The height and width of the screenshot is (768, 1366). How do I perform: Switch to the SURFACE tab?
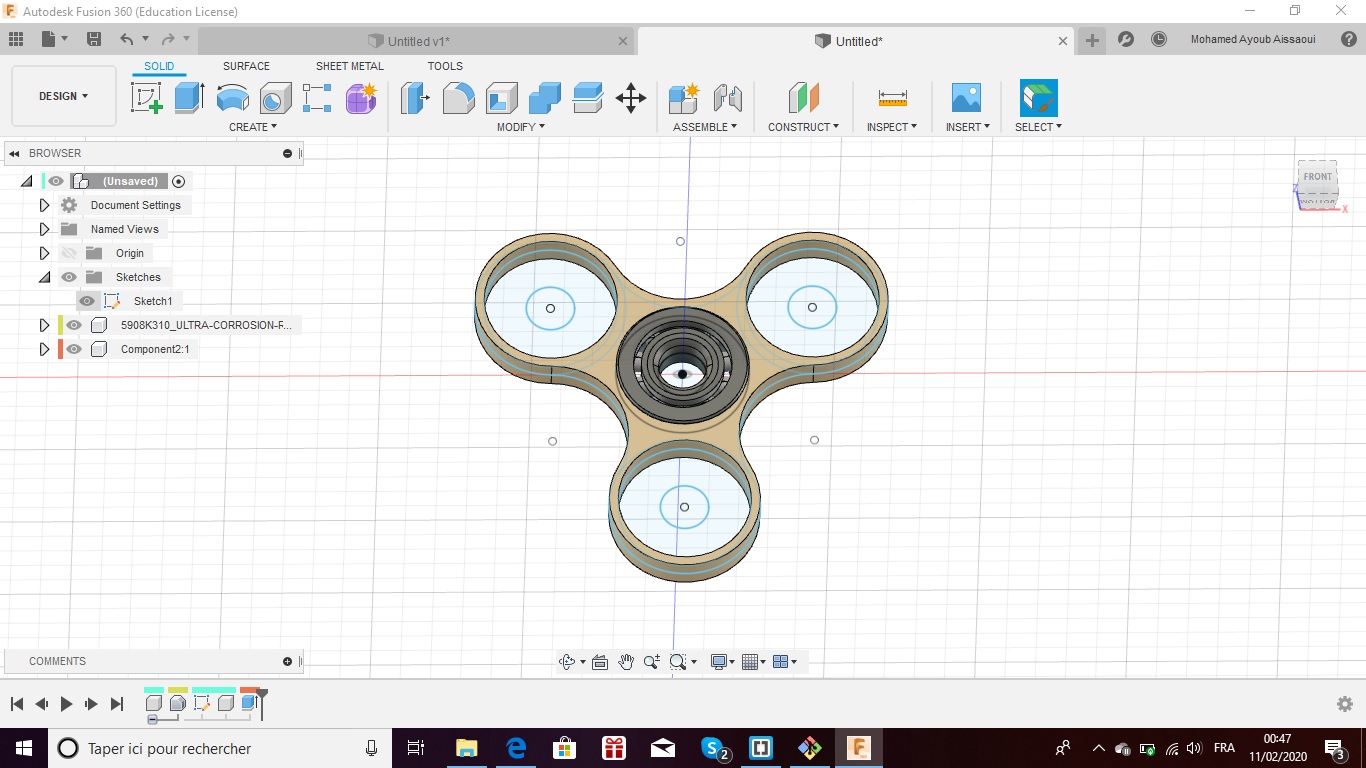246,66
